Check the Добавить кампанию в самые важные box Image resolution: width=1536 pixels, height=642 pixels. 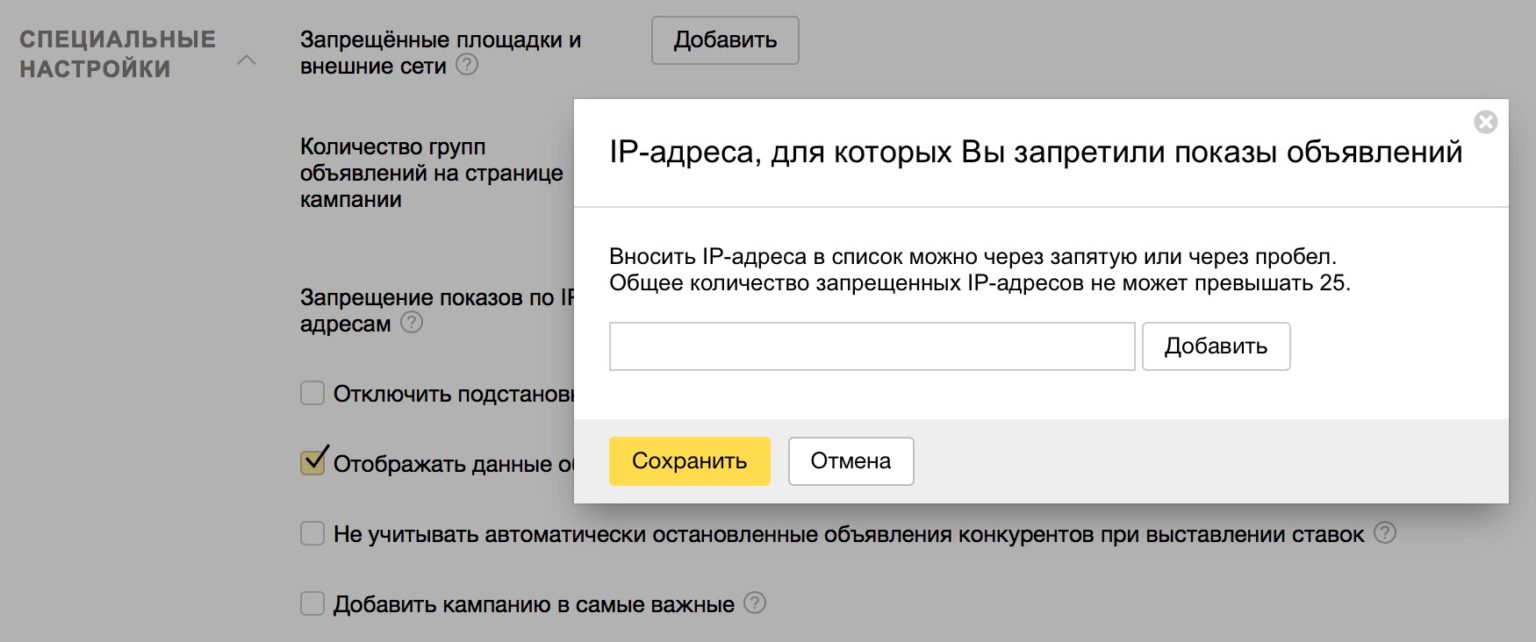313,604
